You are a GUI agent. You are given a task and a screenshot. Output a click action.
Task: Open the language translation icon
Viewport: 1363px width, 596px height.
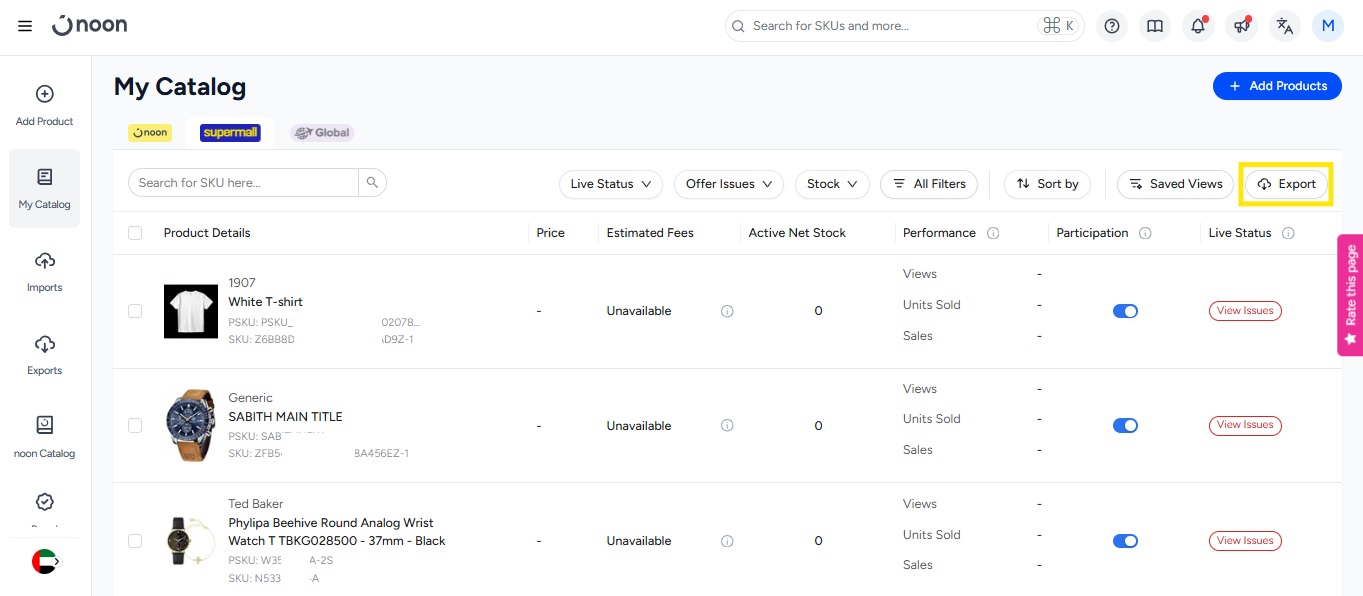click(1285, 26)
